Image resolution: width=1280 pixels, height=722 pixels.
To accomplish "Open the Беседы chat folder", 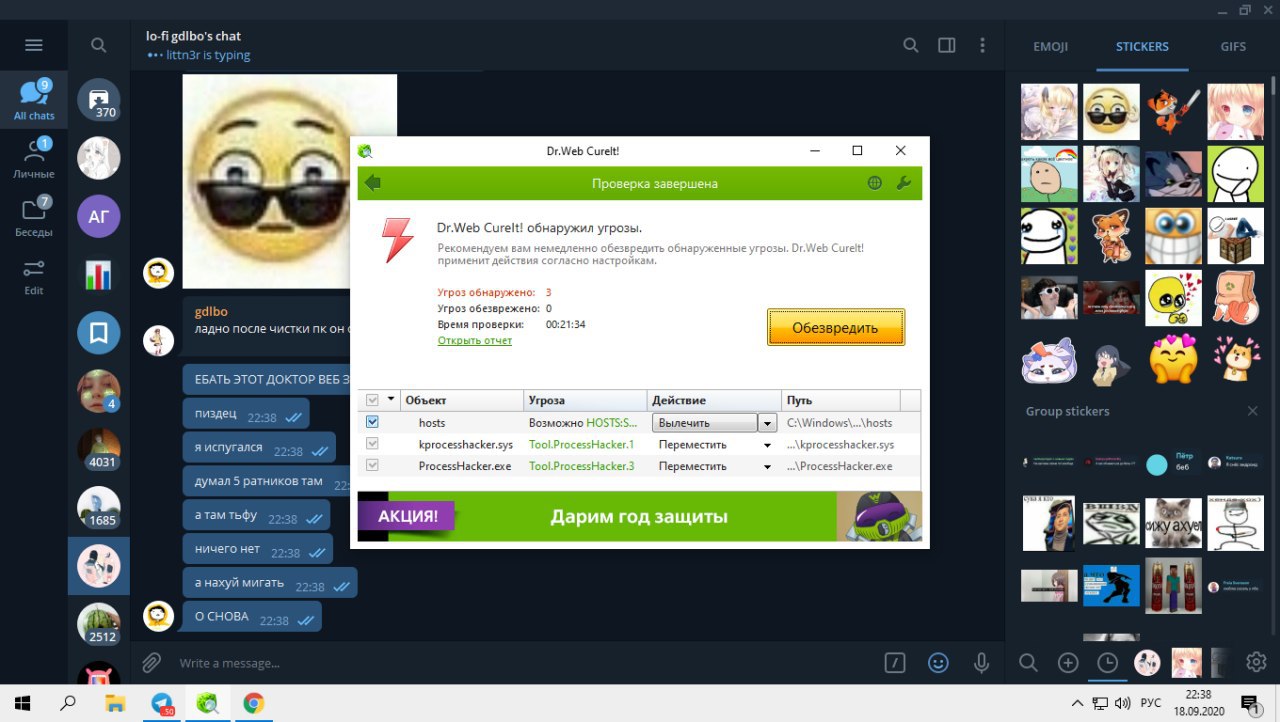I will 34,217.
